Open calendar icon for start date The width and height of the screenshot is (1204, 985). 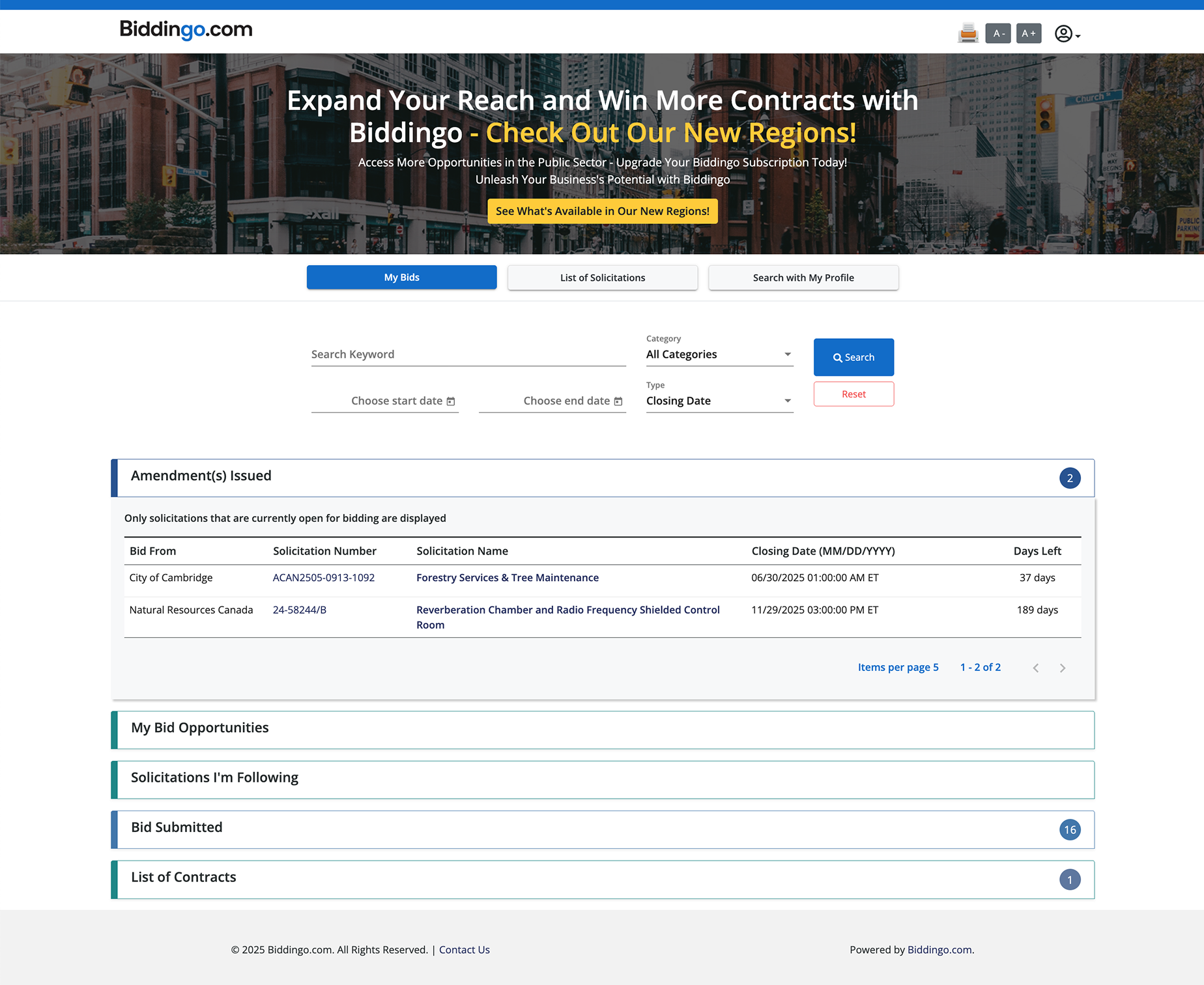(x=451, y=401)
